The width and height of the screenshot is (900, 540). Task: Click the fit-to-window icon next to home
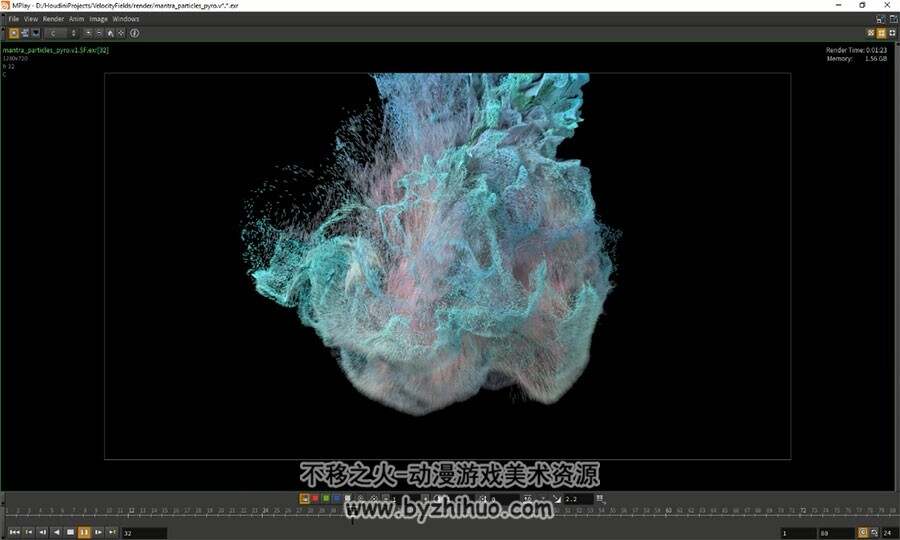point(121,33)
